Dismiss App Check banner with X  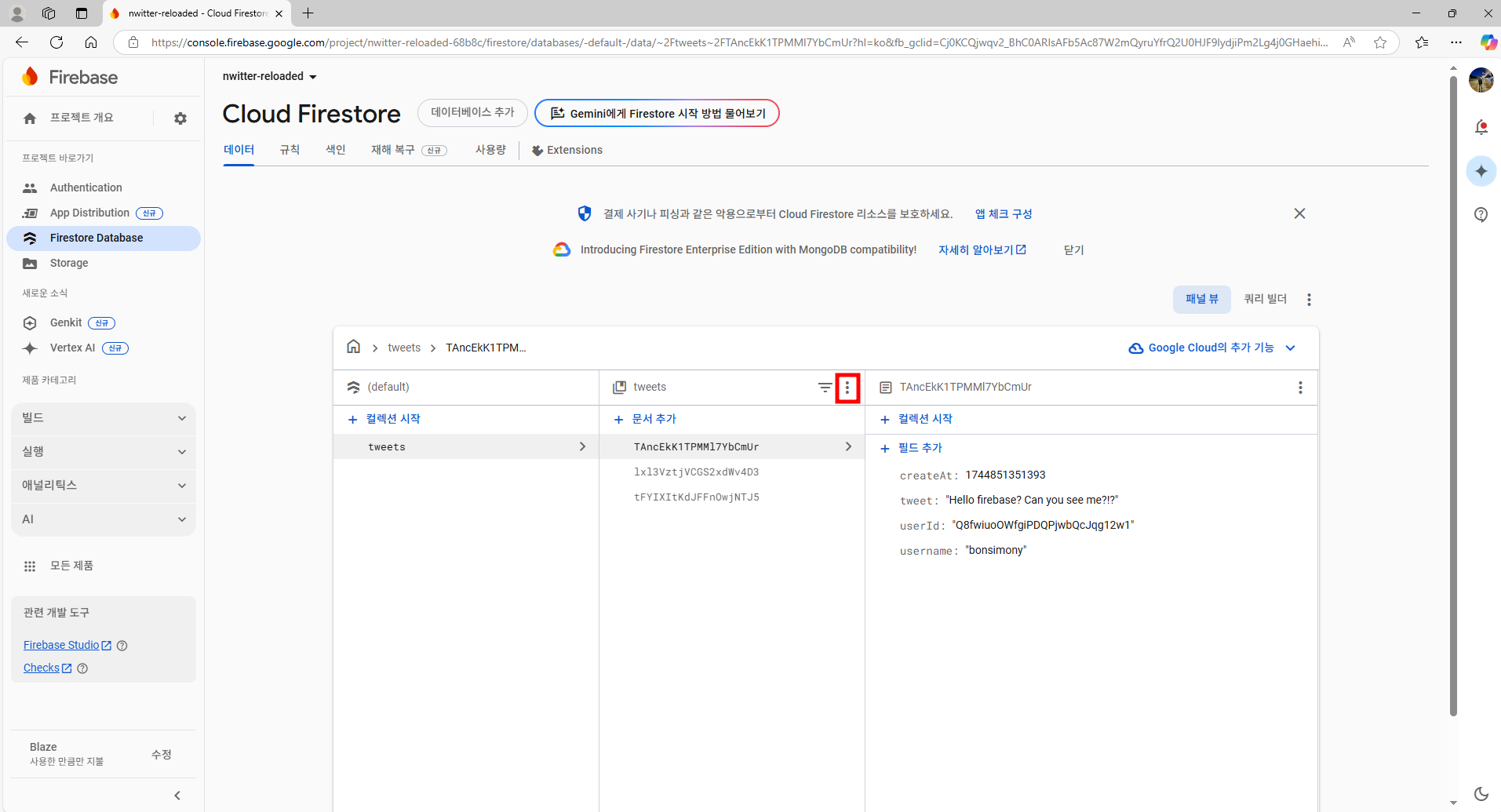click(x=1299, y=213)
